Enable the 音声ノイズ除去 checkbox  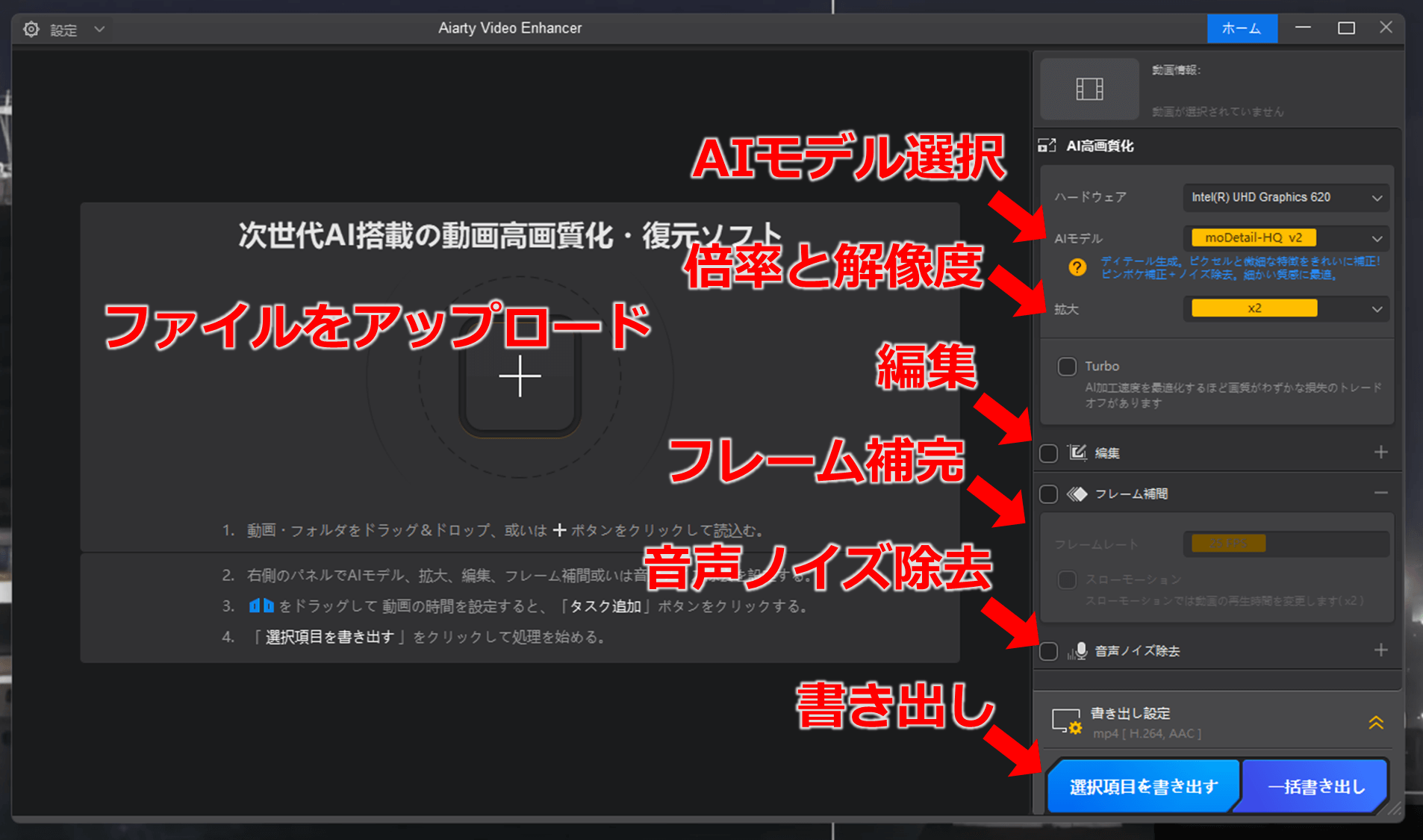coord(1048,651)
